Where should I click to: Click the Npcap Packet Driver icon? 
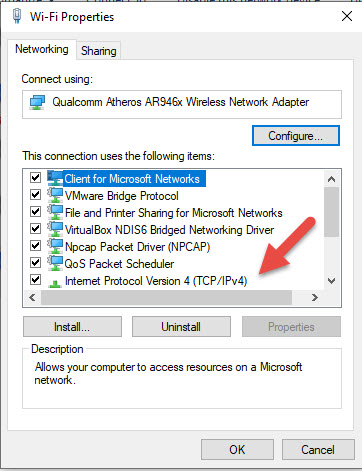point(55,246)
